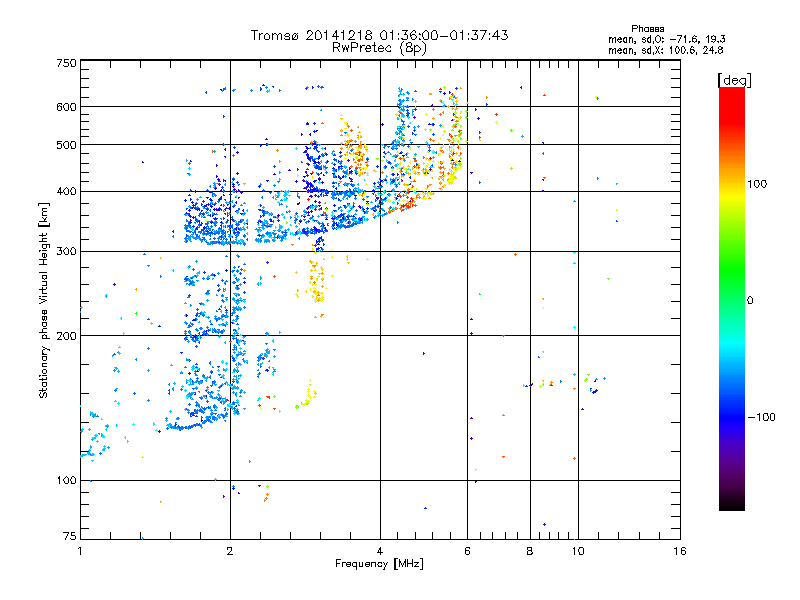The image size is (800, 600).
Task: Click the rainbow phase colorbar
Action: tap(732, 298)
